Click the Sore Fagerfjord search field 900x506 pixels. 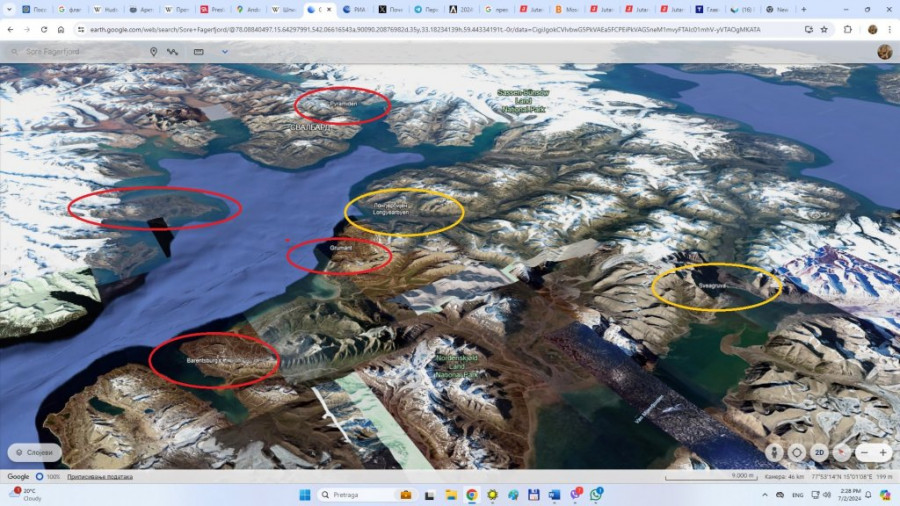[x=70, y=51]
